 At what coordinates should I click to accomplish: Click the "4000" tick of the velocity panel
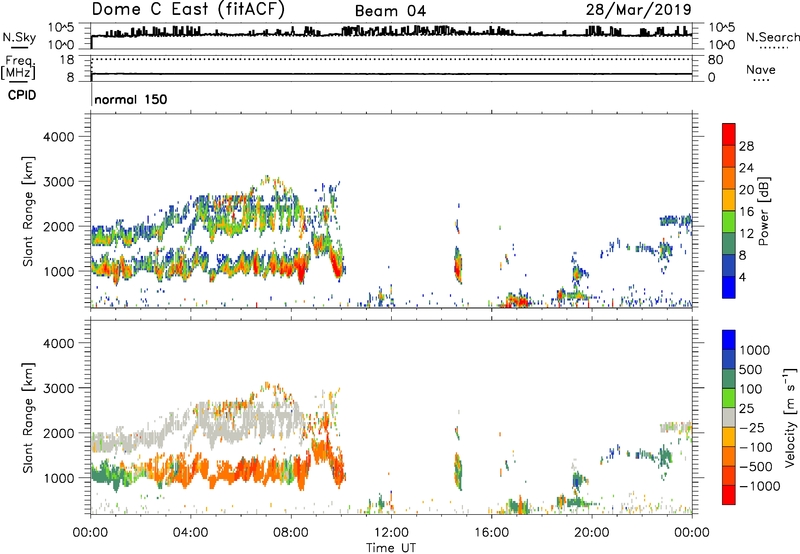tap(58, 343)
